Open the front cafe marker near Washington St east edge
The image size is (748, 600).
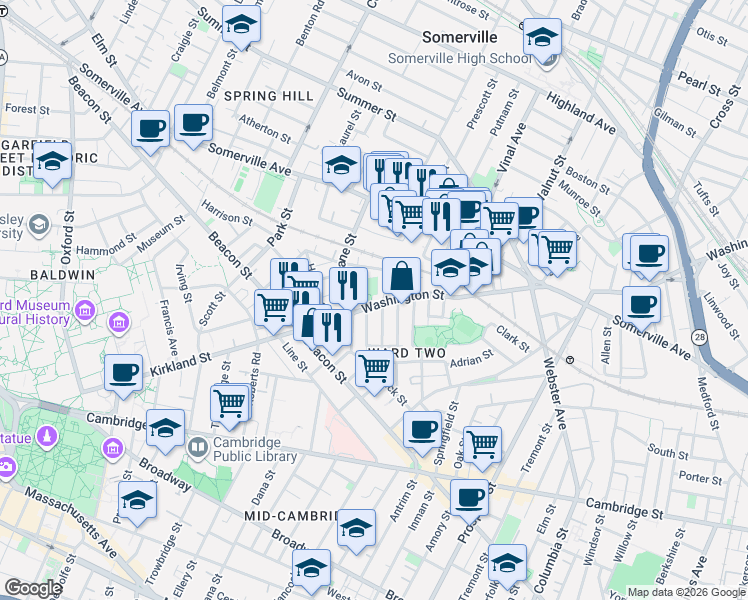tap(649, 256)
